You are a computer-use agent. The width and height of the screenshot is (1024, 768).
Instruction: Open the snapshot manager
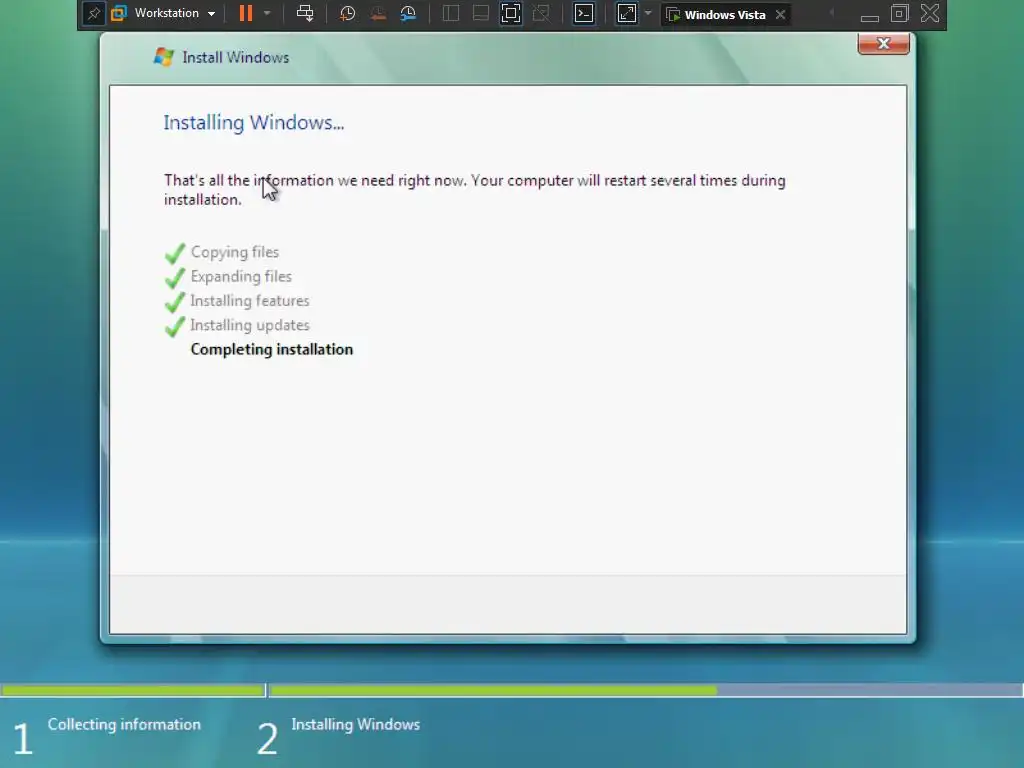[x=408, y=13]
